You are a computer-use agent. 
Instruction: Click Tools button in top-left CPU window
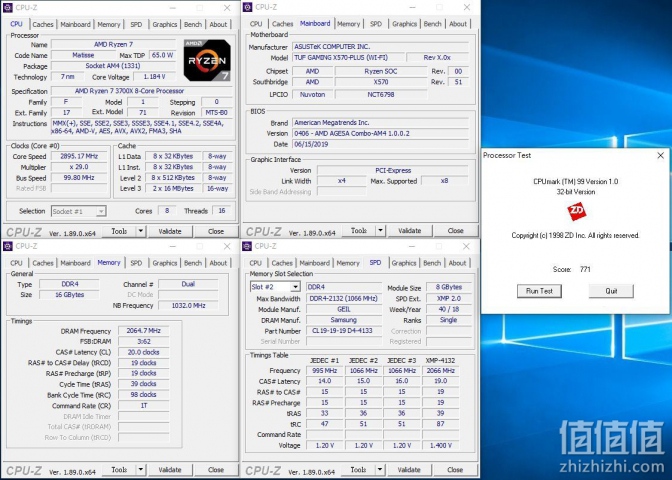click(119, 231)
